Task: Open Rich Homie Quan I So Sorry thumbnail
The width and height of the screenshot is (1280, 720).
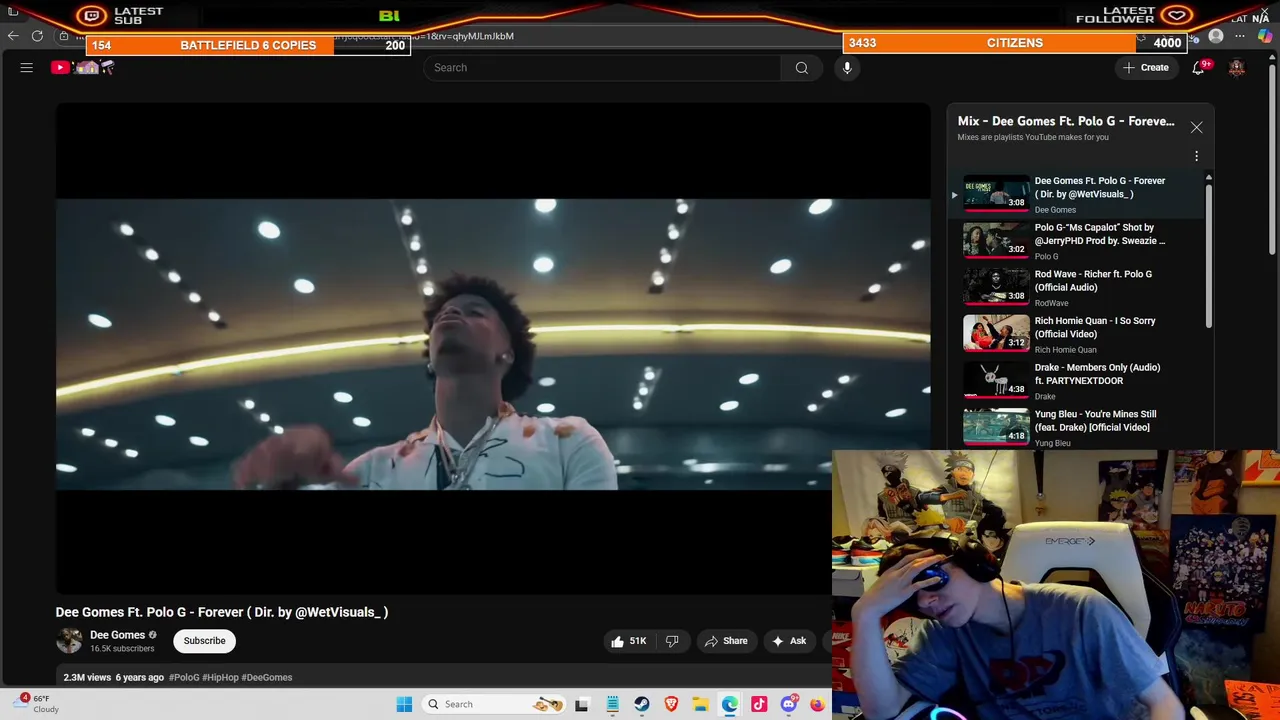Action: click(x=996, y=333)
